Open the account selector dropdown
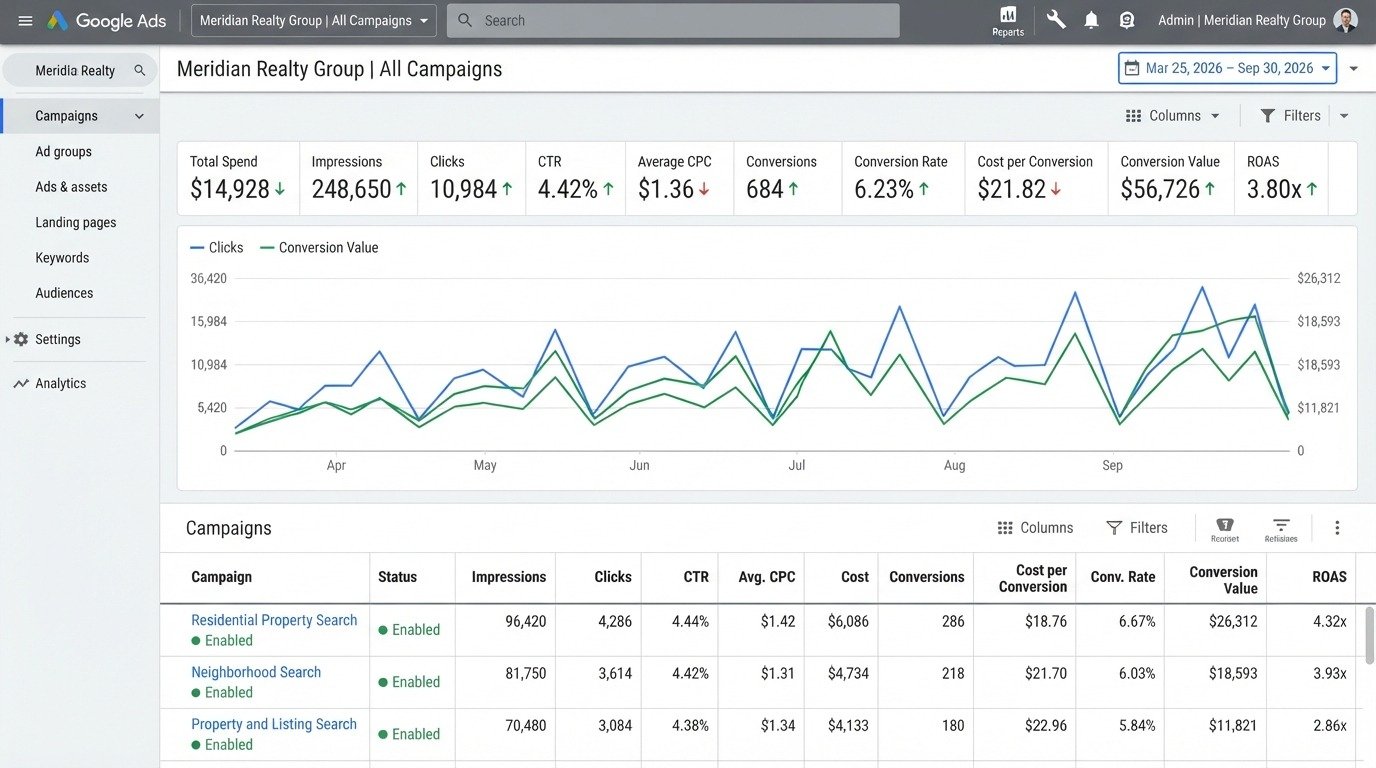The width and height of the screenshot is (1376, 768). tap(314, 20)
